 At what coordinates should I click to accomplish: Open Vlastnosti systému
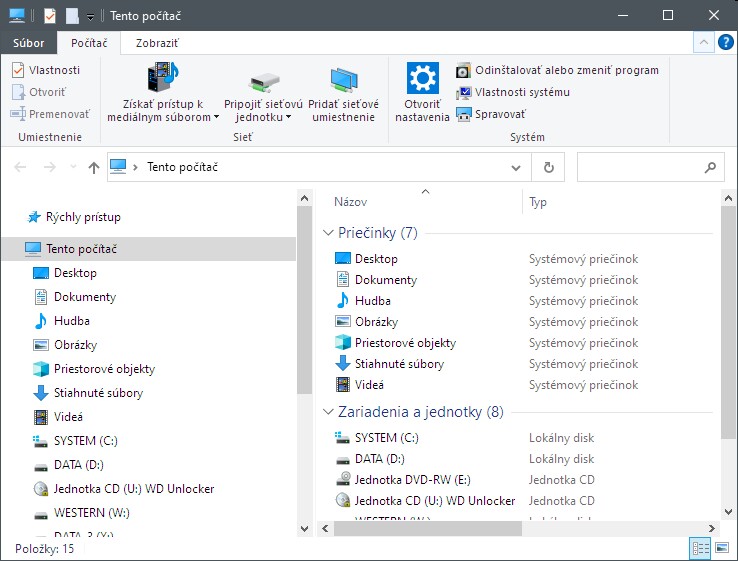tap(513, 92)
